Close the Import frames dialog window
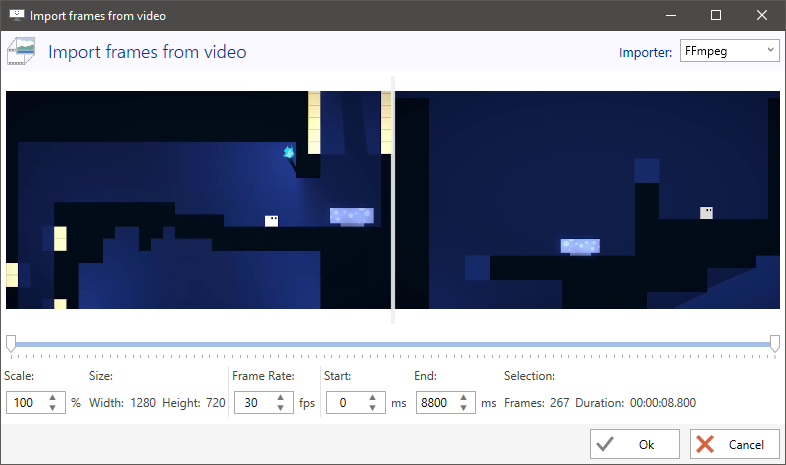This screenshot has height=465, width=786. [762, 15]
